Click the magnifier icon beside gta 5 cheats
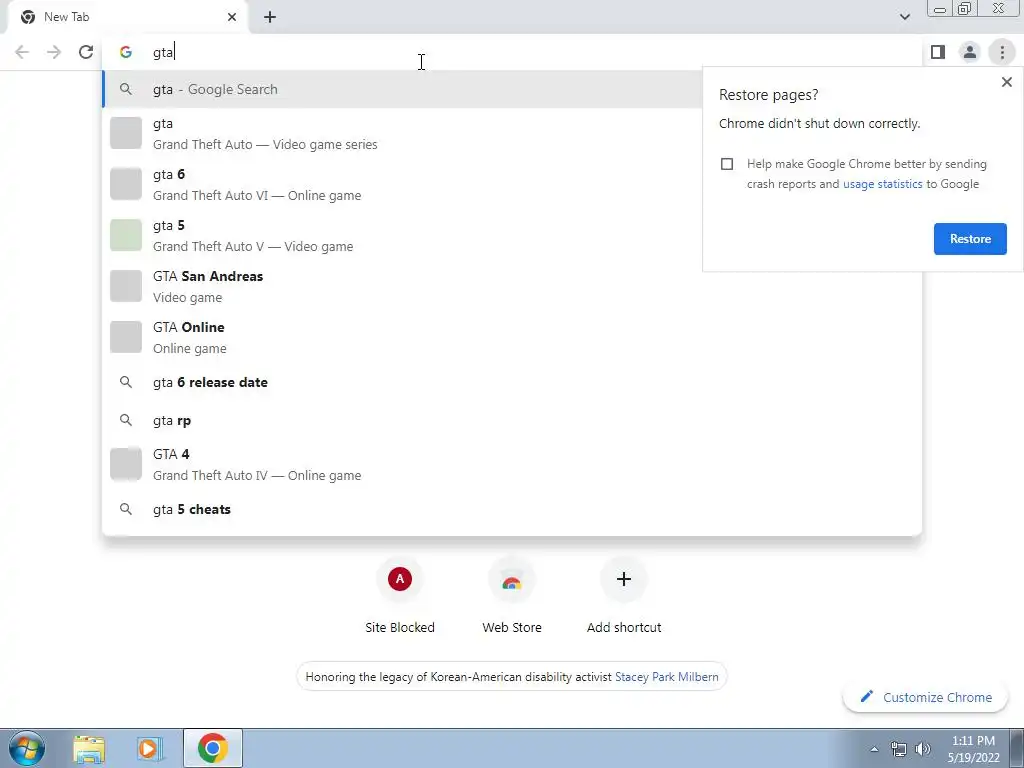Screen dimensions: 1024x768 coord(126,509)
